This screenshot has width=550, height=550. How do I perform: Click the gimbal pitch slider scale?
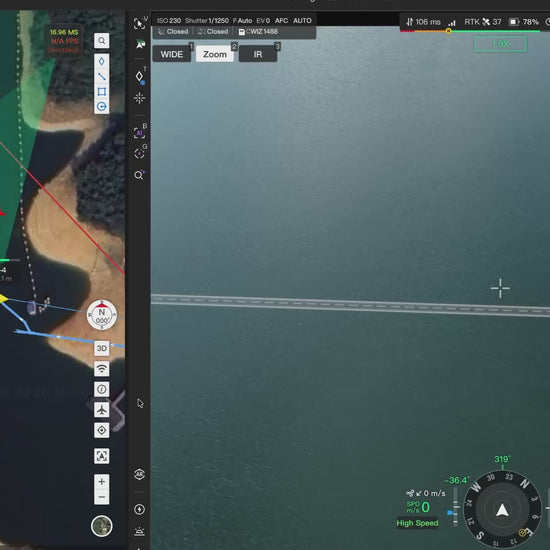[x=456, y=507]
